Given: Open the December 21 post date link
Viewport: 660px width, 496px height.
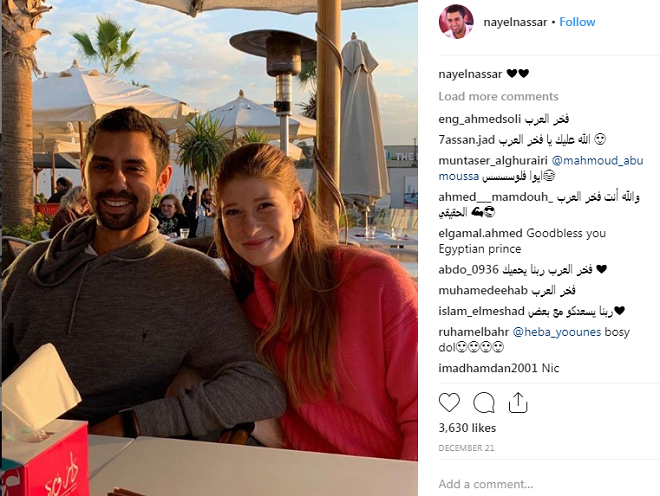Looking at the screenshot, I should pyautogui.click(x=466, y=448).
